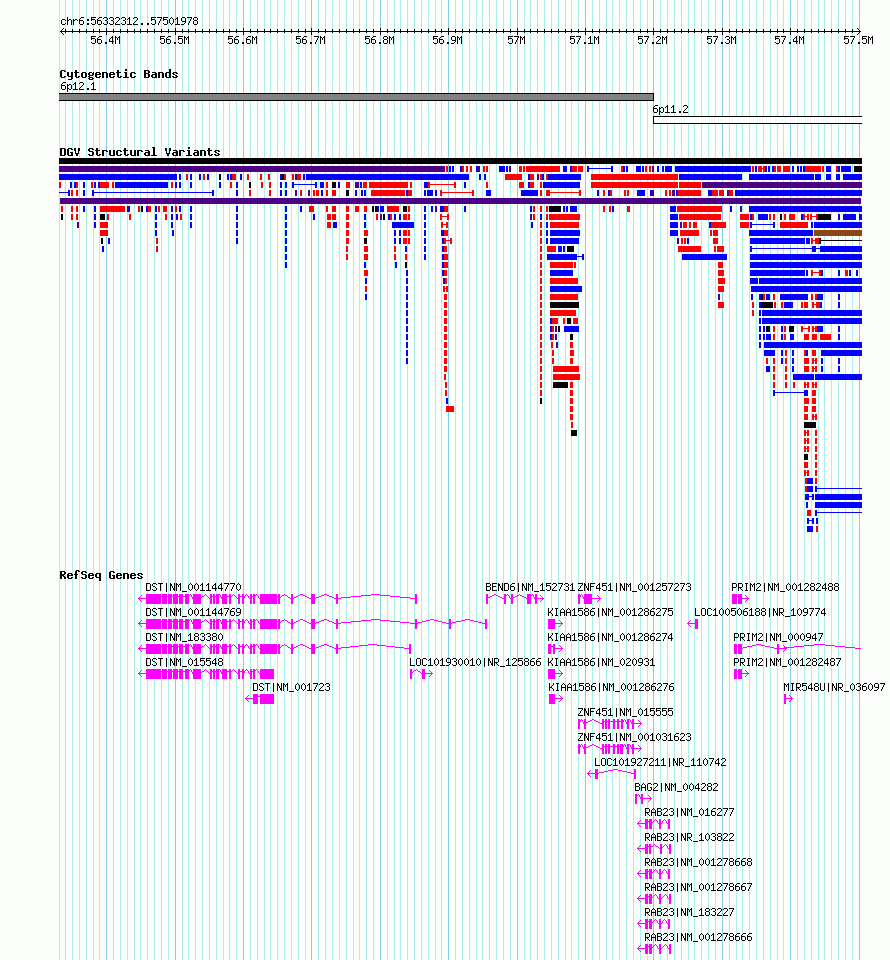Click the LOC101930010 gene model glyph
Image resolution: width=890 pixels, height=960 pixels.
[x=421, y=674]
